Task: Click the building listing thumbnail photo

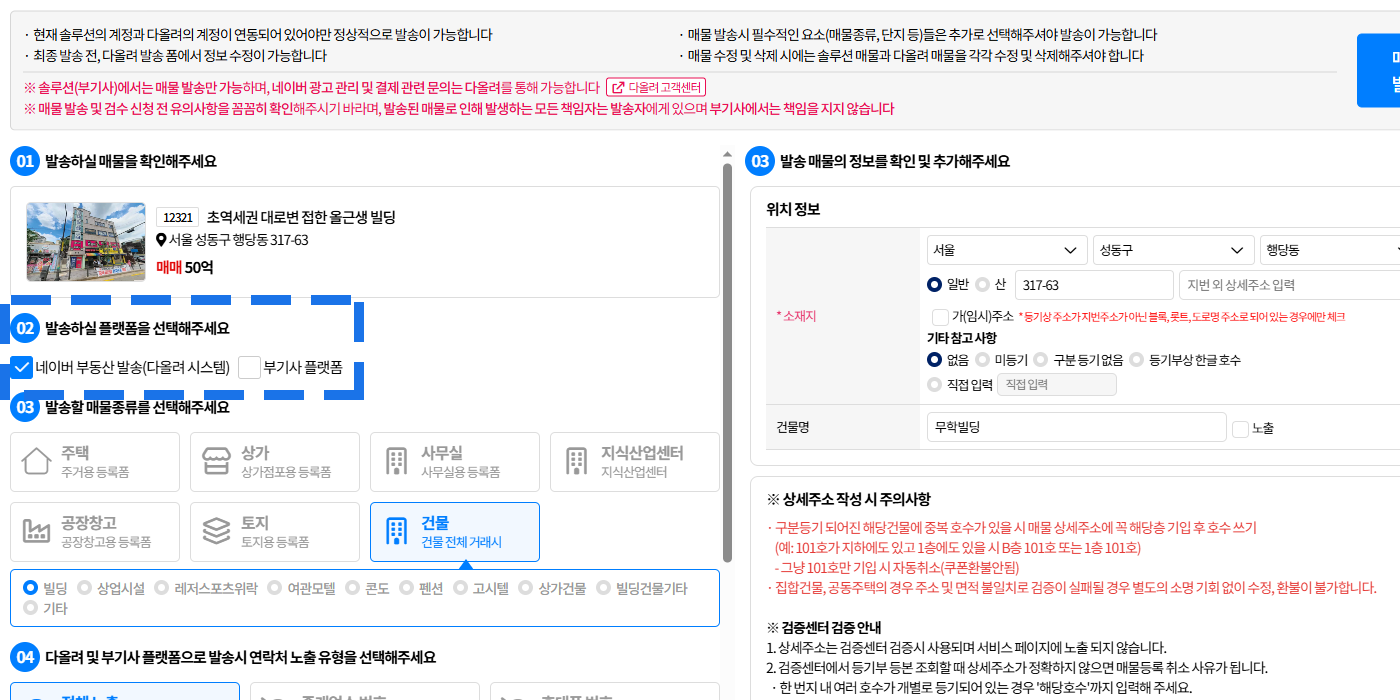Action: [86, 242]
